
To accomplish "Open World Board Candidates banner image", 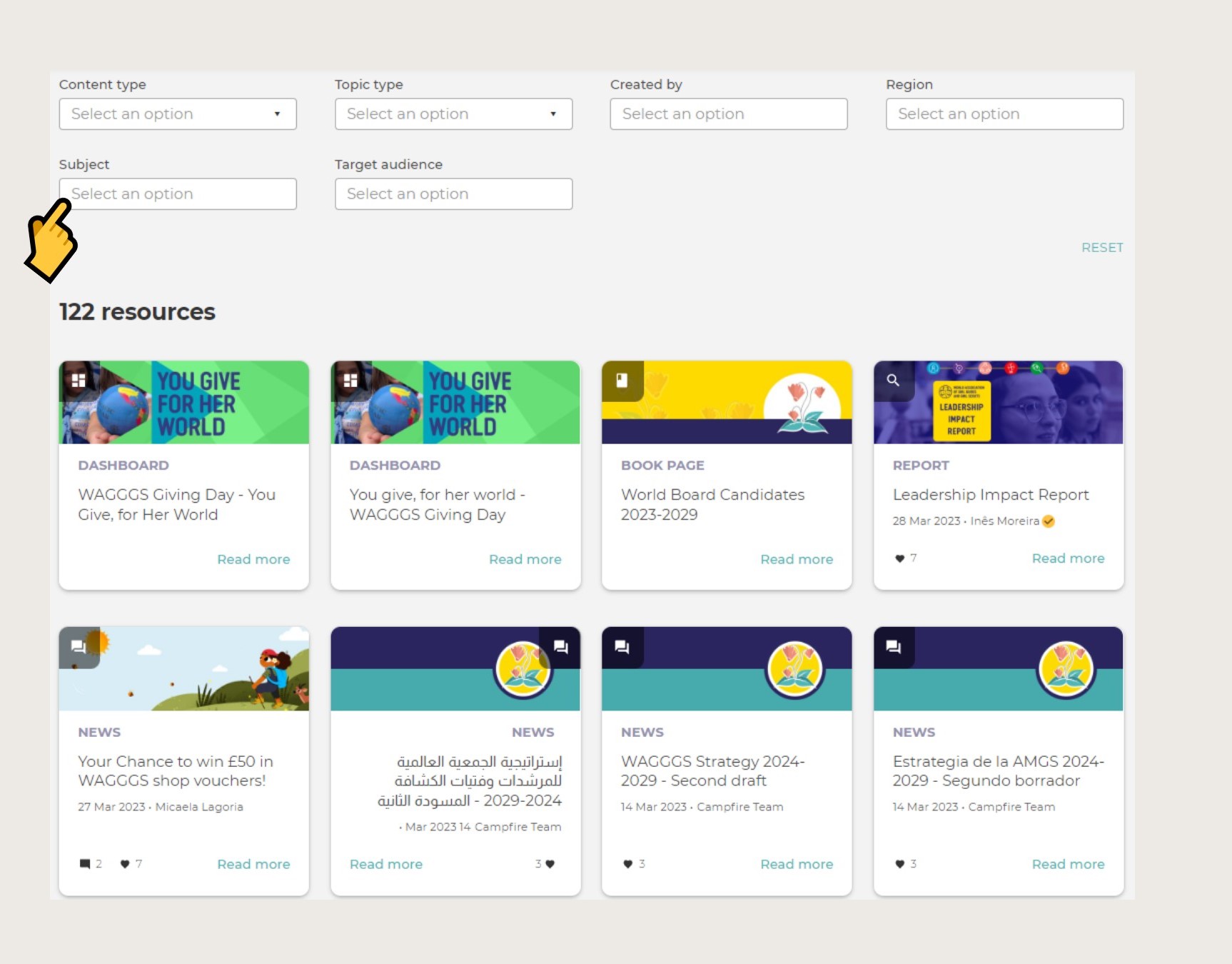I will pos(727,403).
